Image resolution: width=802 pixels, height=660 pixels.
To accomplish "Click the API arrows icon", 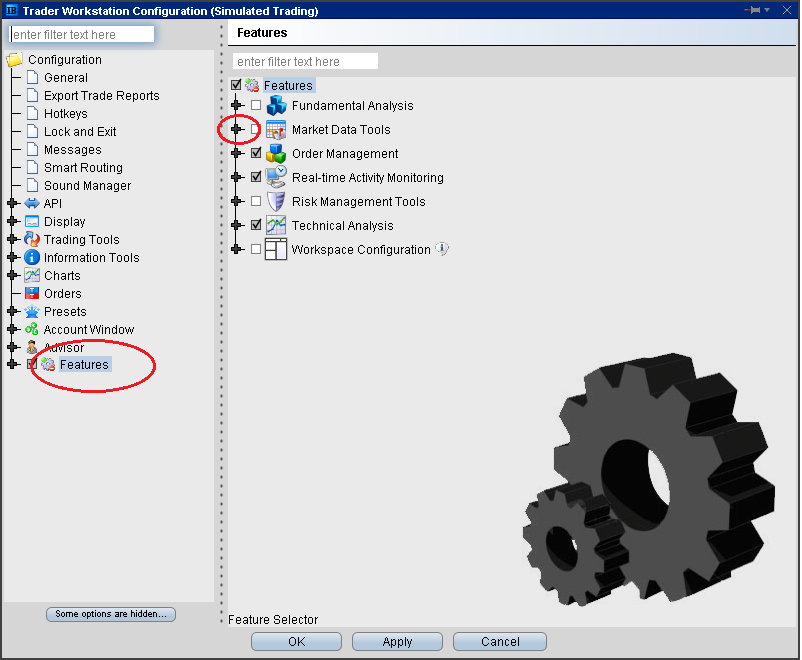I will point(32,203).
